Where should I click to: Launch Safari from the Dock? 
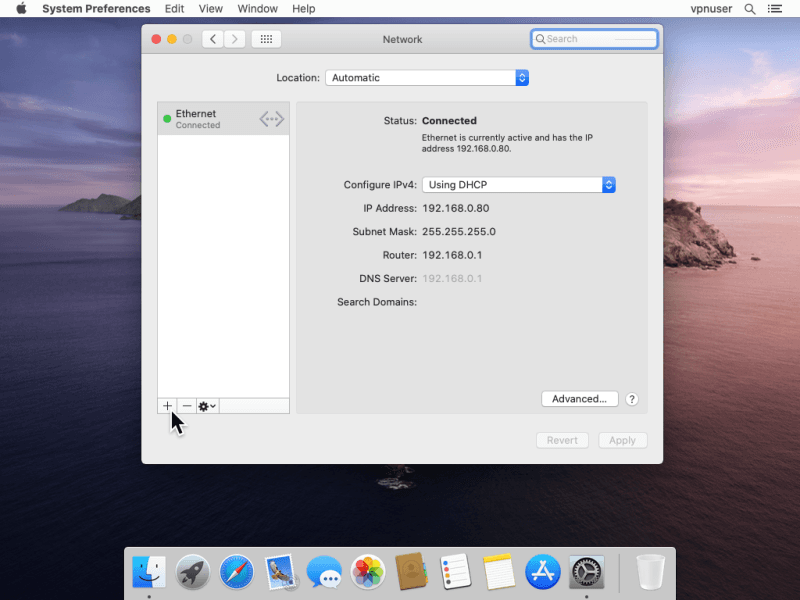(237, 572)
